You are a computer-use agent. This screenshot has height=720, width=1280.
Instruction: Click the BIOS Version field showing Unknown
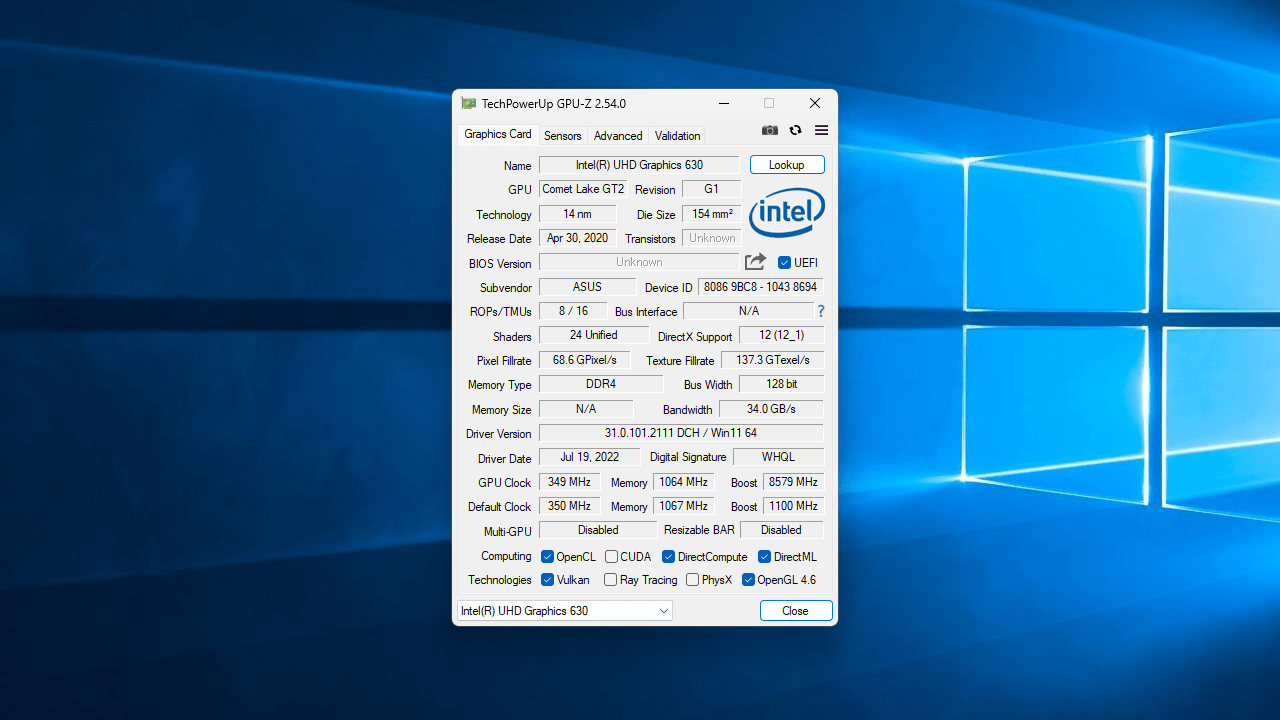pos(639,262)
